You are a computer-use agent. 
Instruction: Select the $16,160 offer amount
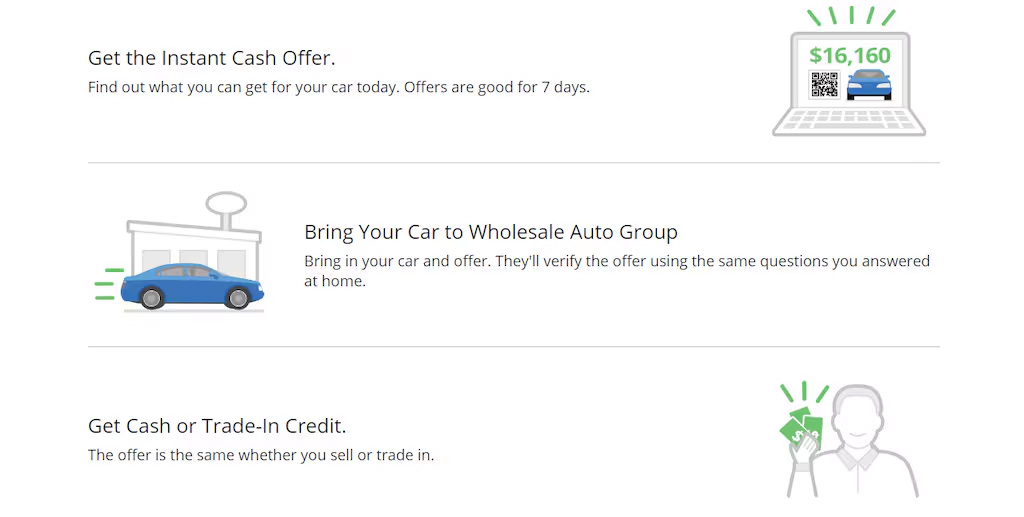850,56
